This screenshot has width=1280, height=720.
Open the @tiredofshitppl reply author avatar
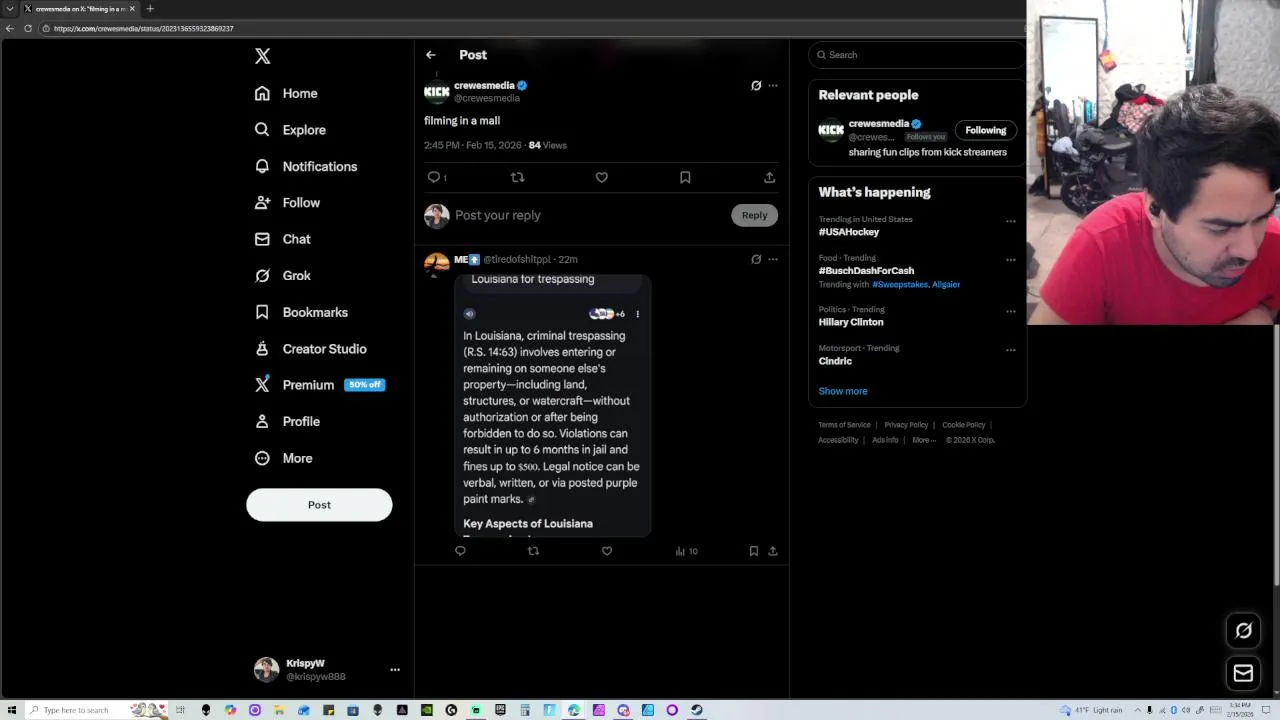point(437,265)
